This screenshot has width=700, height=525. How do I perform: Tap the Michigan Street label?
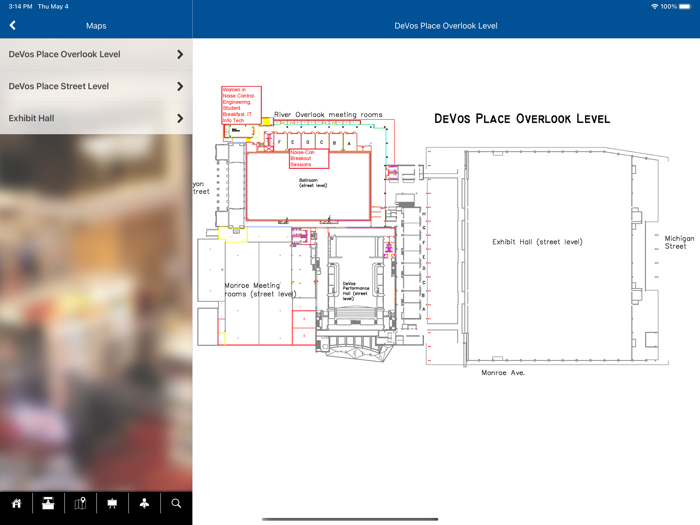point(679,242)
